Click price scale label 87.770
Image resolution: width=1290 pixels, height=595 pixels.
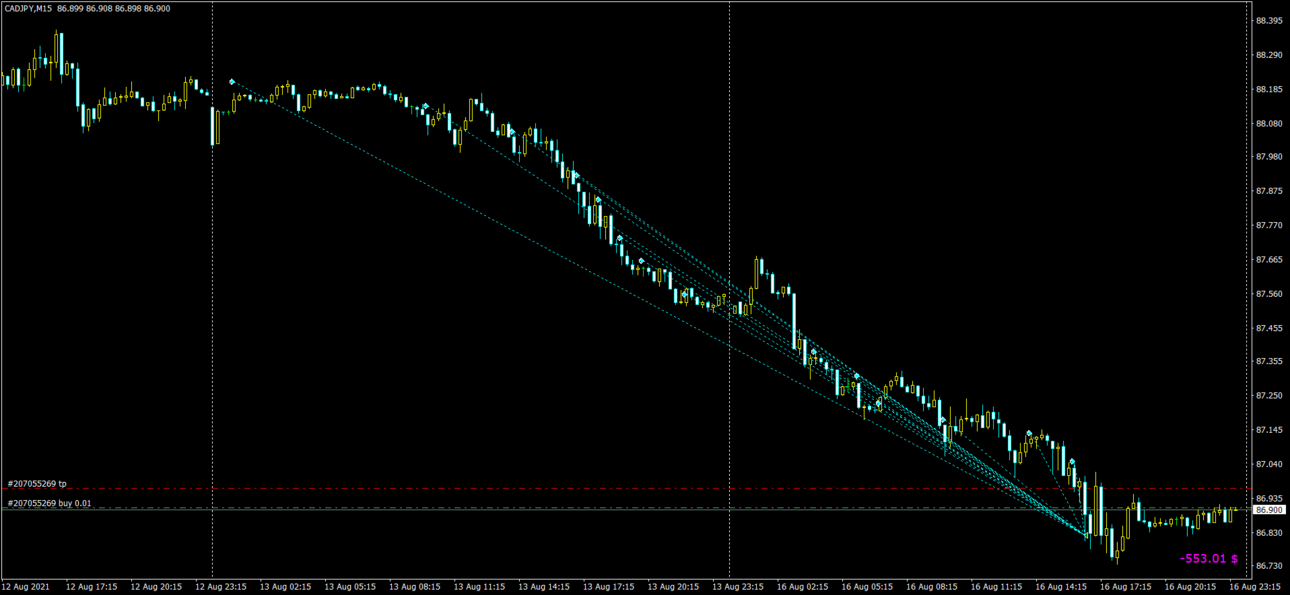(1269, 226)
